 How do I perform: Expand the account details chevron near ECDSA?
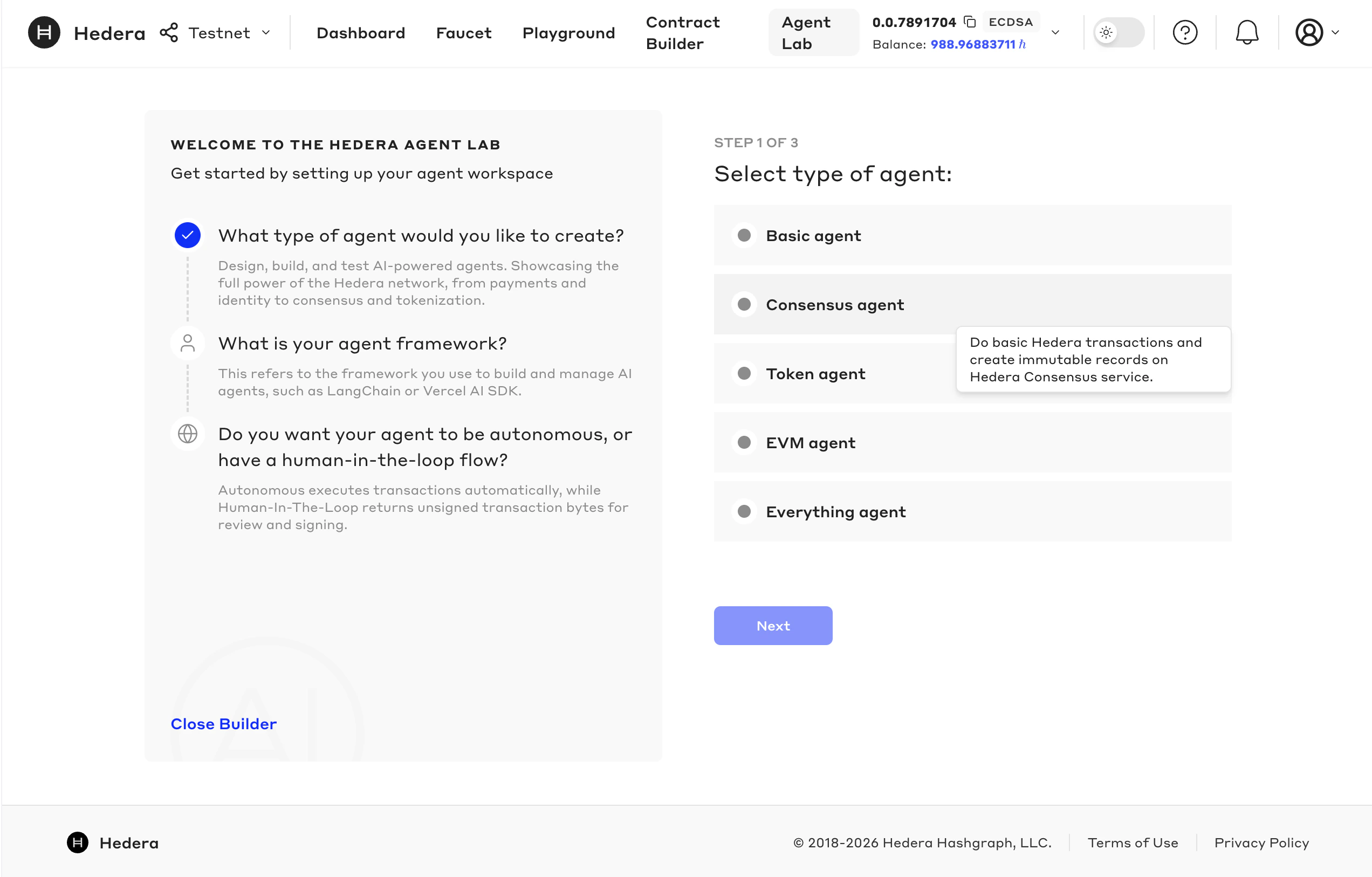coord(1056,32)
